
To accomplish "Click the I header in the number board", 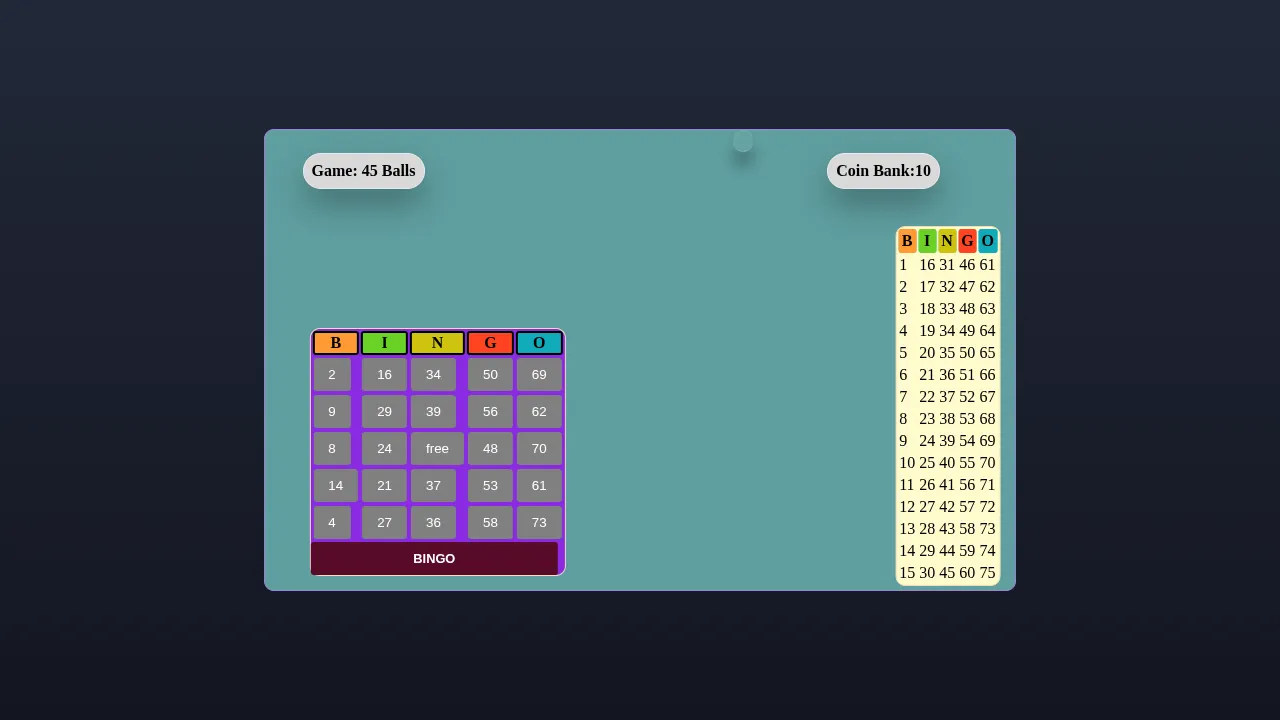I will (x=927, y=241).
